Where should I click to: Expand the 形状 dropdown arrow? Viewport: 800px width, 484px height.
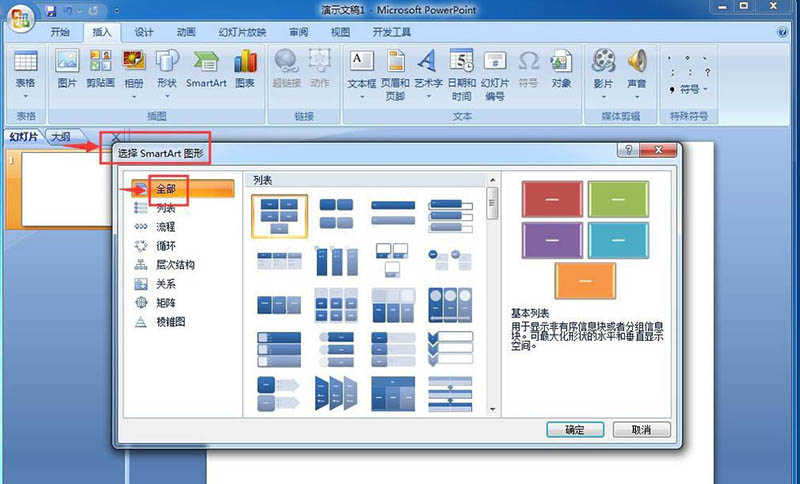167,96
